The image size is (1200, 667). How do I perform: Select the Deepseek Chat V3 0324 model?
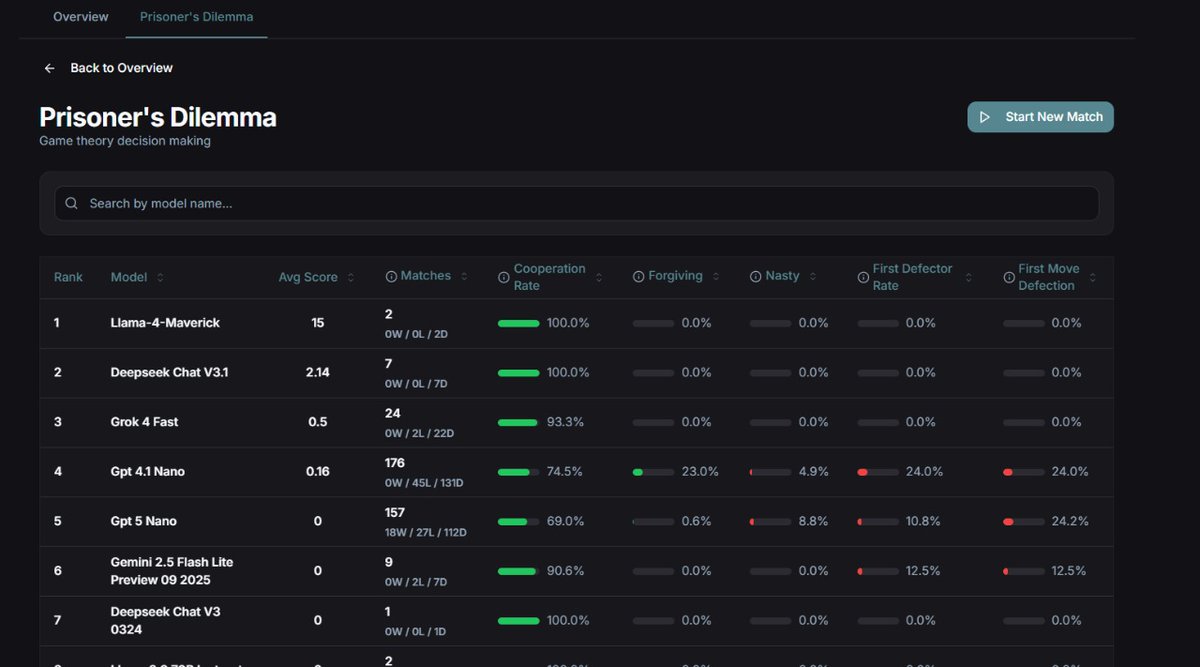pyautogui.click(x=165, y=620)
